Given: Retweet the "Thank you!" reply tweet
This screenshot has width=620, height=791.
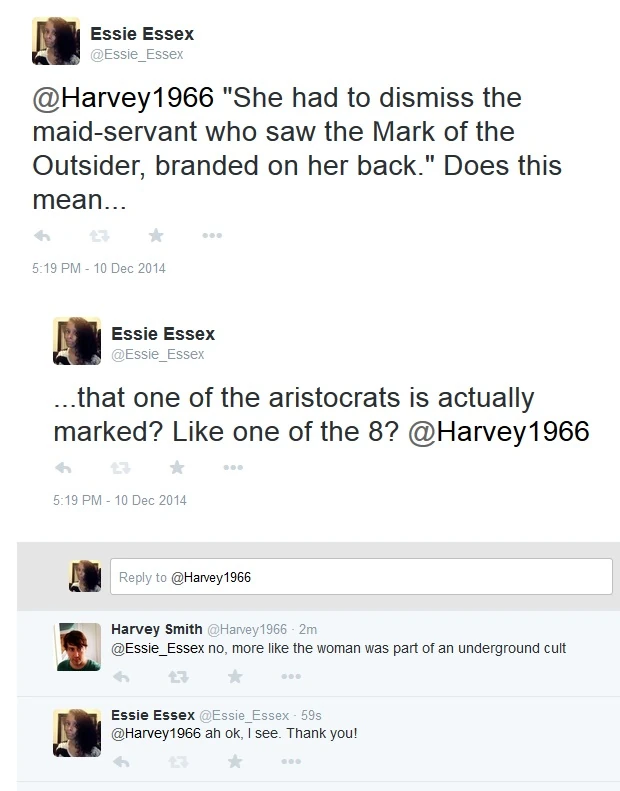Looking at the screenshot, I should click(177, 761).
